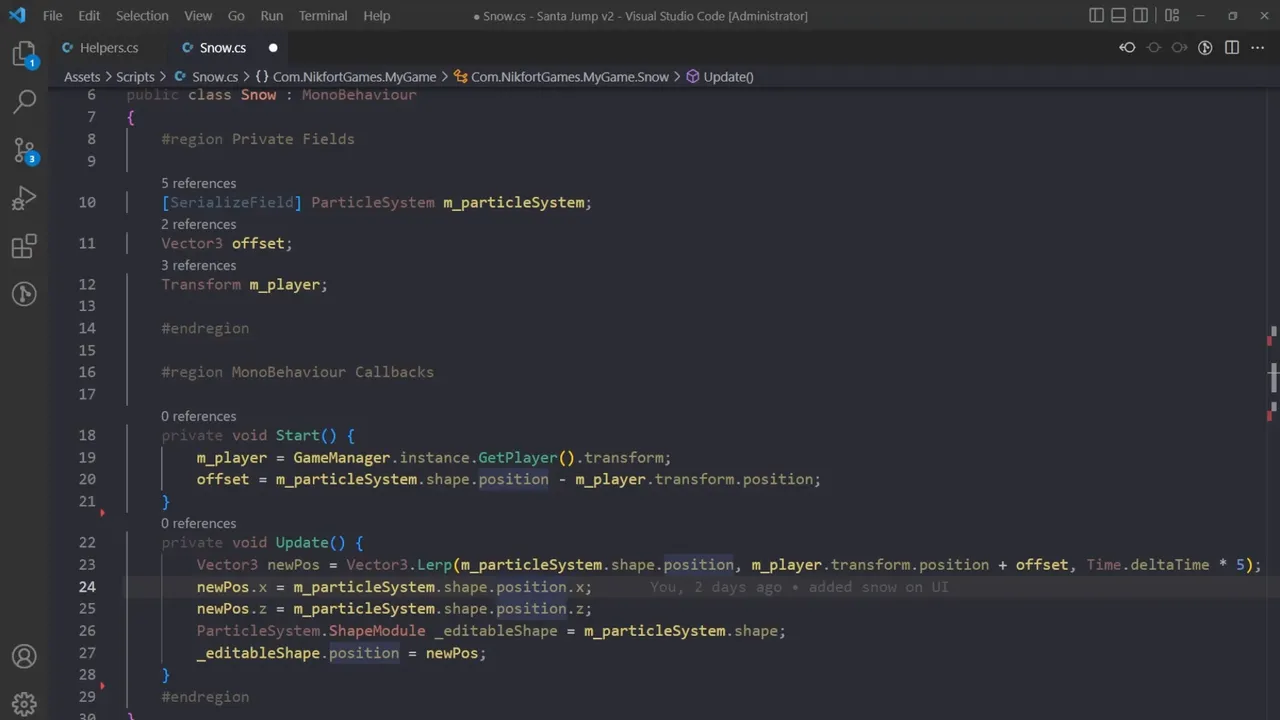Open the Go menu
Viewport: 1280px width, 720px height.
236,16
